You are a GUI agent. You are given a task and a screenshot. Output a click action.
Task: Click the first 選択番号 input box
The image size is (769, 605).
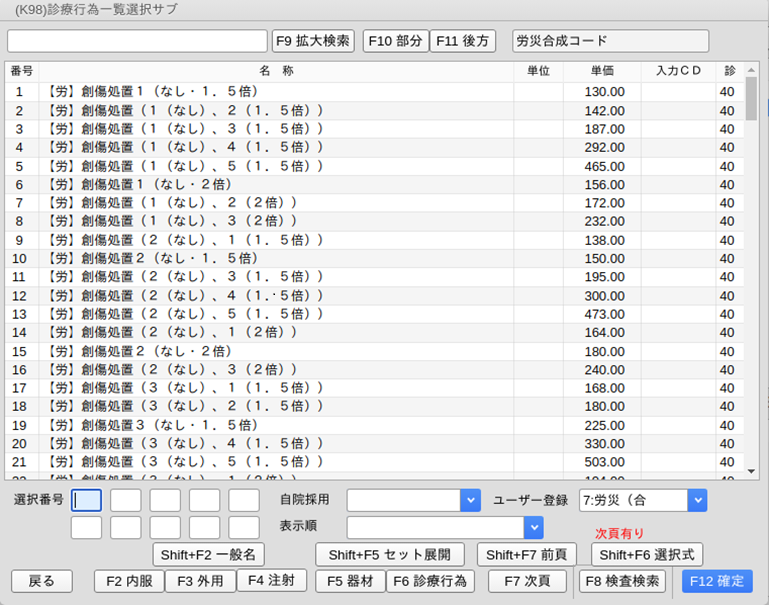pyautogui.click(x=86, y=500)
